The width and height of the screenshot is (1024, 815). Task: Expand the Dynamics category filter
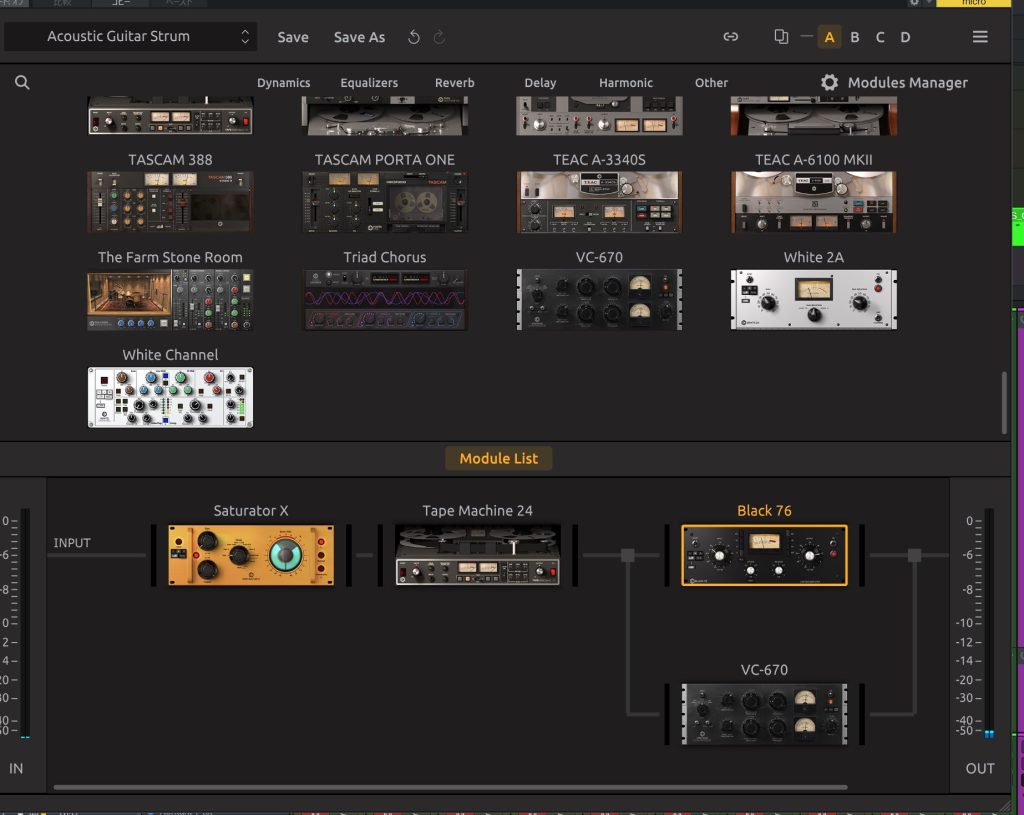coord(283,83)
